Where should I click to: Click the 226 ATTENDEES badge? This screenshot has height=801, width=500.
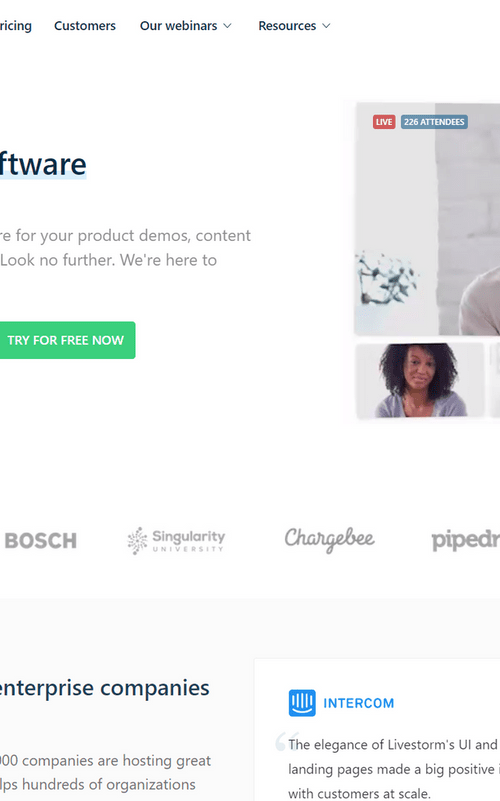point(434,122)
